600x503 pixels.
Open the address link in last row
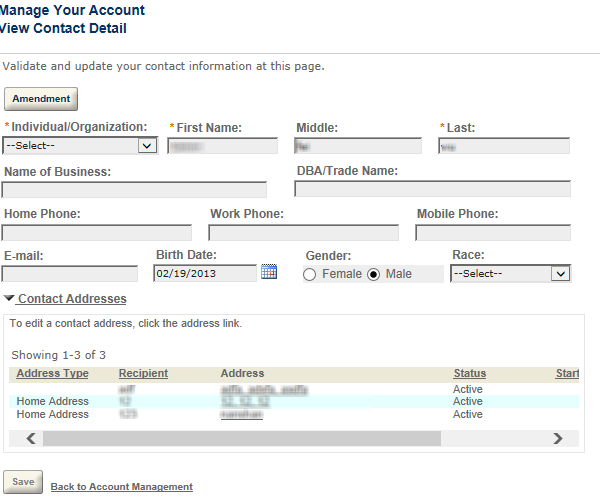(241, 414)
